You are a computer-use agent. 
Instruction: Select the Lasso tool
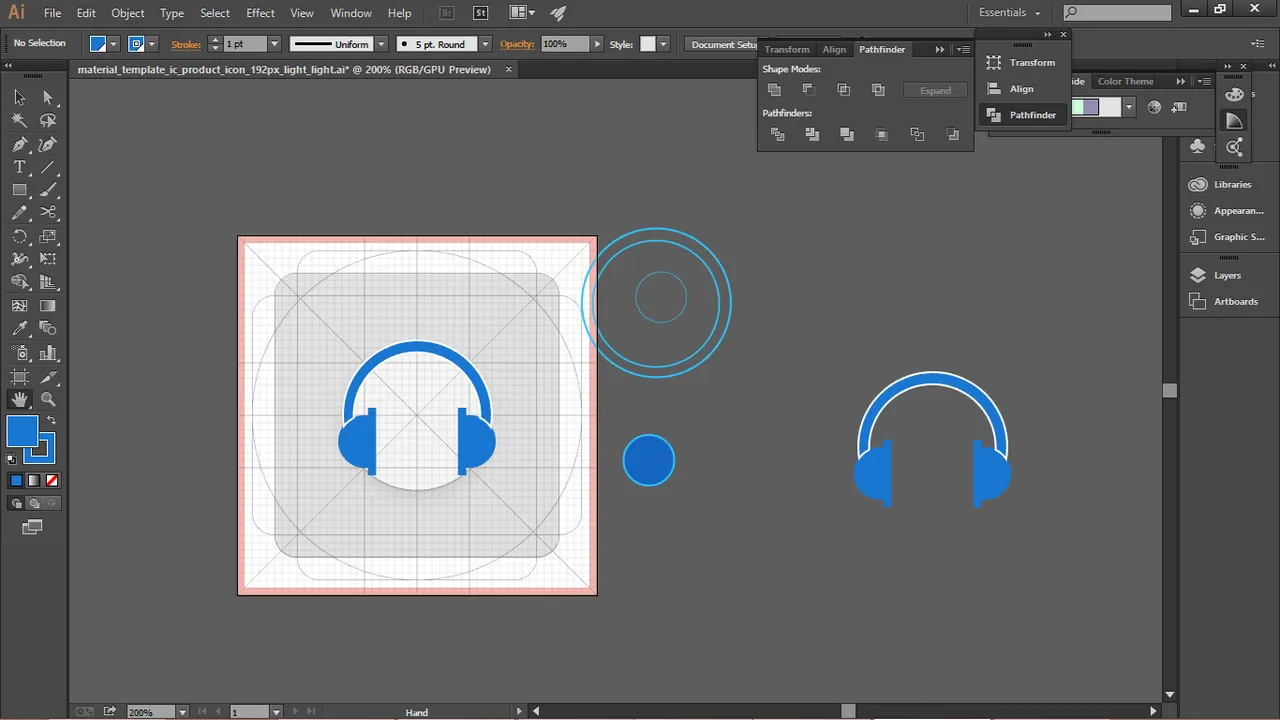[x=48, y=120]
